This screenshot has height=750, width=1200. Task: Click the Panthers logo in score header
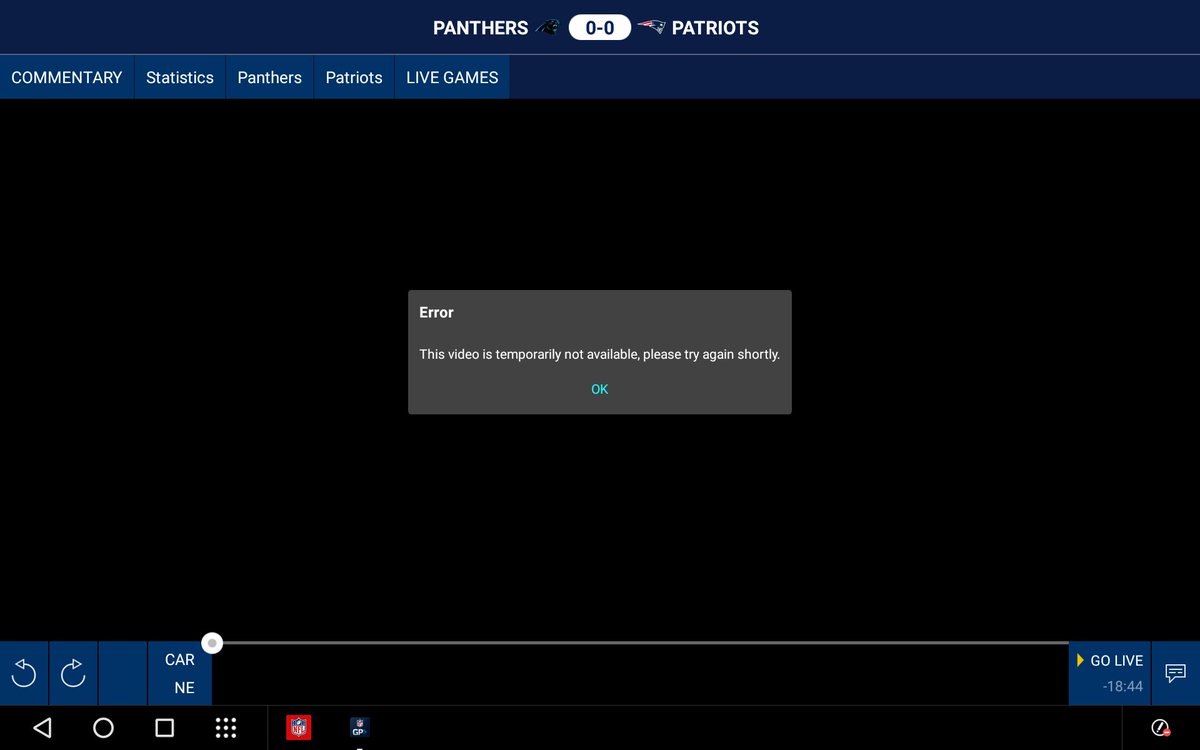[x=547, y=28]
